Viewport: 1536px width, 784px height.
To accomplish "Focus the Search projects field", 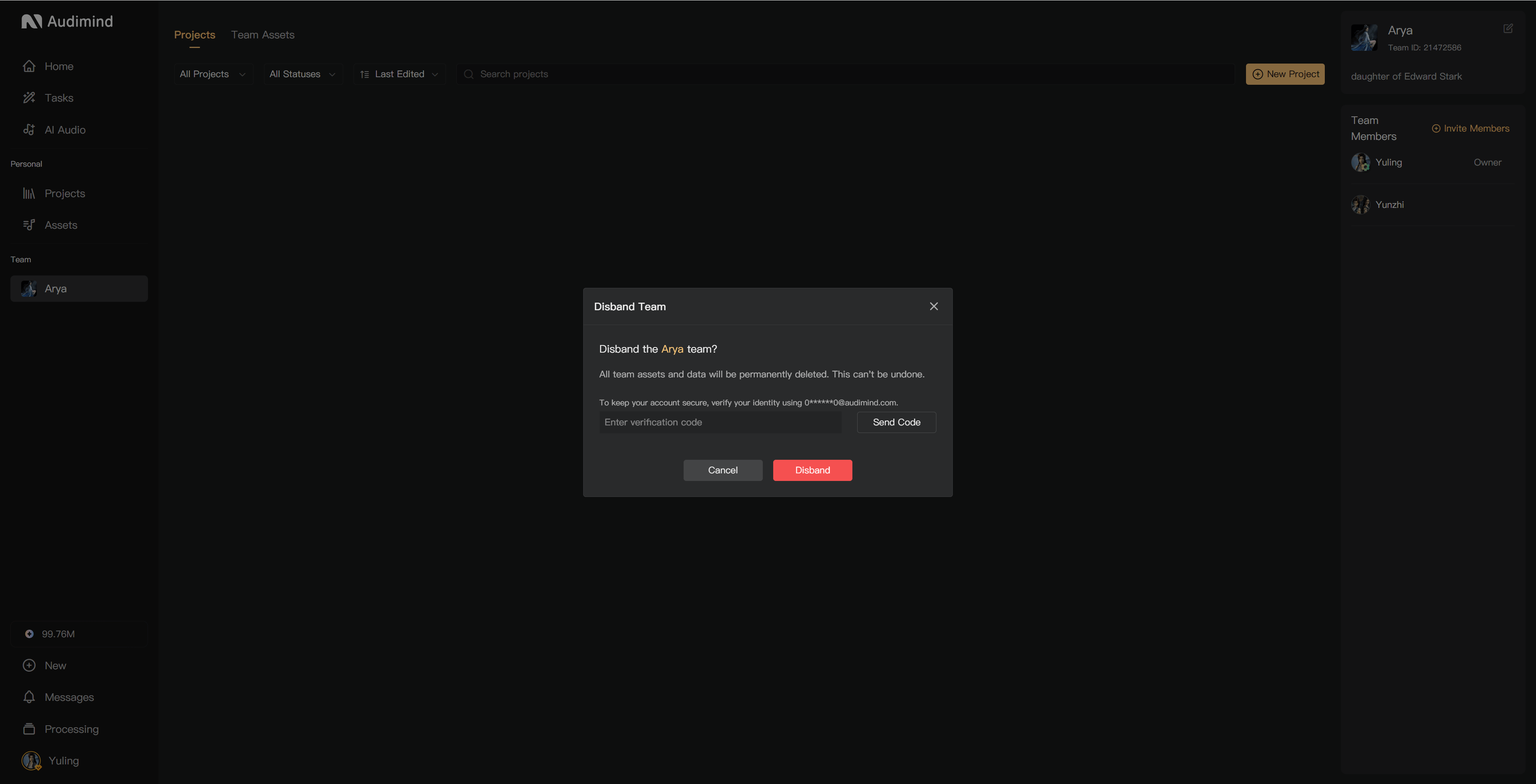I will click(x=846, y=74).
